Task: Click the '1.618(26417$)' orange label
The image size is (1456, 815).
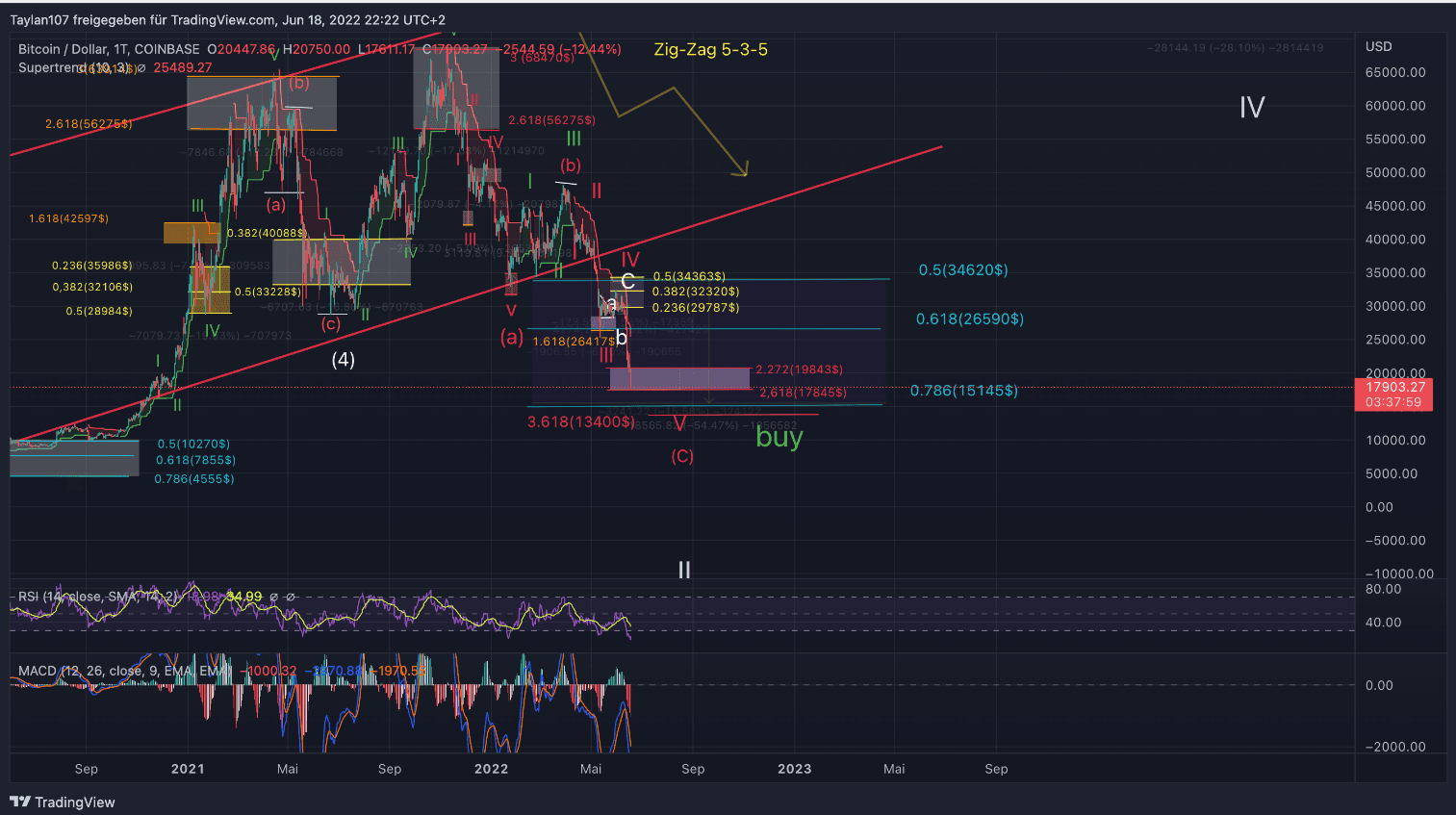Action: coord(575,342)
